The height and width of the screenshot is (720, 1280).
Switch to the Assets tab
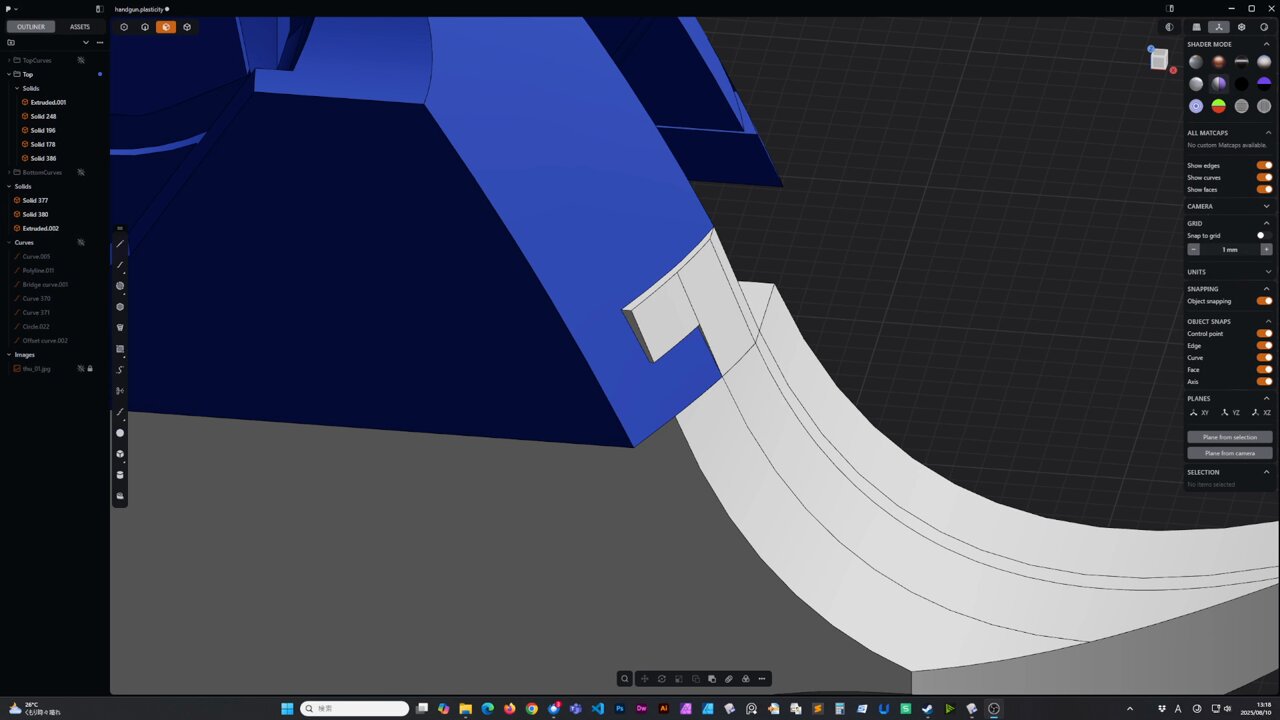(80, 27)
